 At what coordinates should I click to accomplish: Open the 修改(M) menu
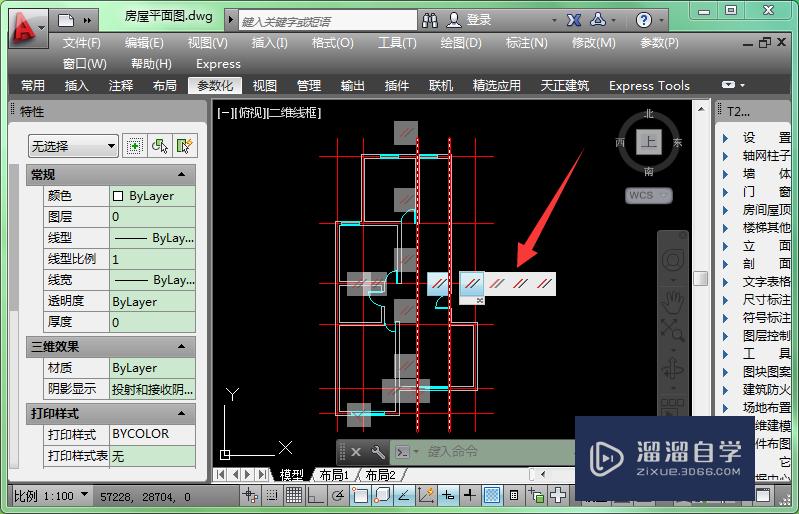pos(594,43)
